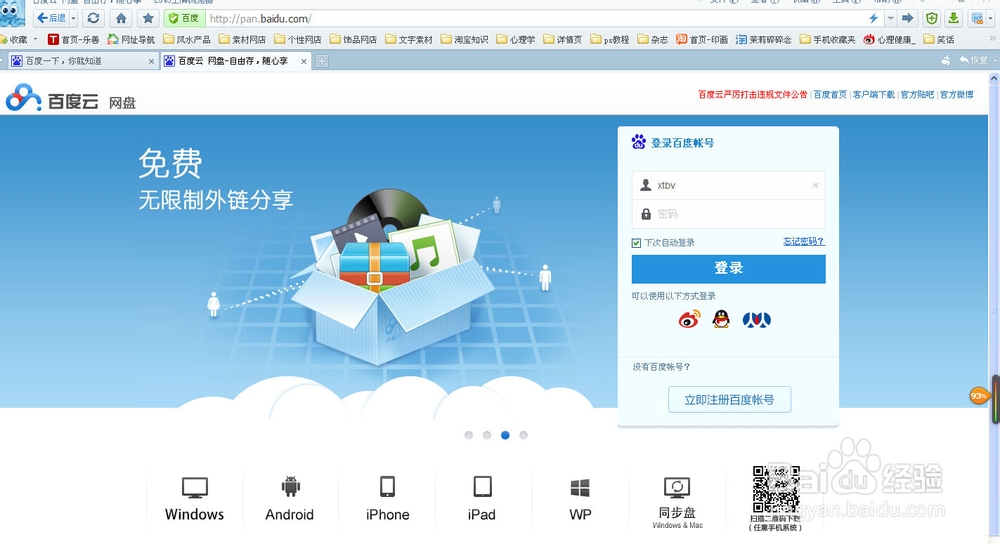
Task: Open the 首页-印画 bookmark
Action: tap(702, 40)
